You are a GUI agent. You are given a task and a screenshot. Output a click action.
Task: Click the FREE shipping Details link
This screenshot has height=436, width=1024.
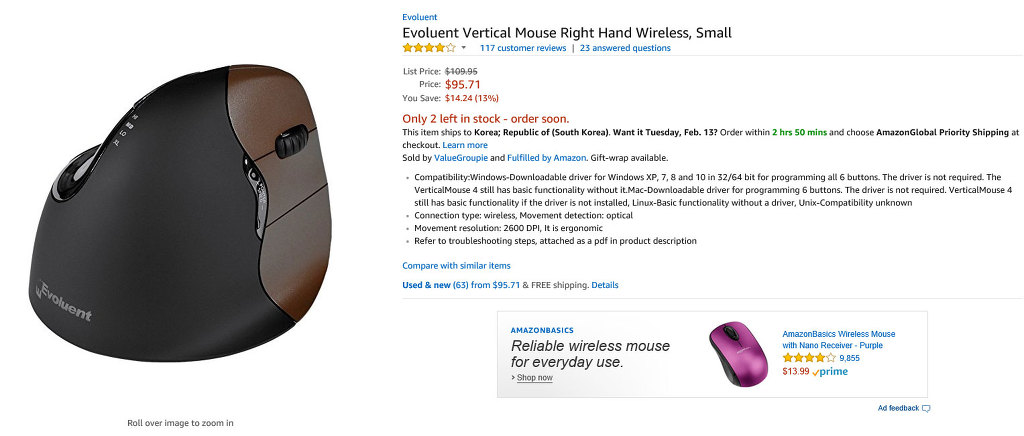pyautogui.click(x=605, y=285)
